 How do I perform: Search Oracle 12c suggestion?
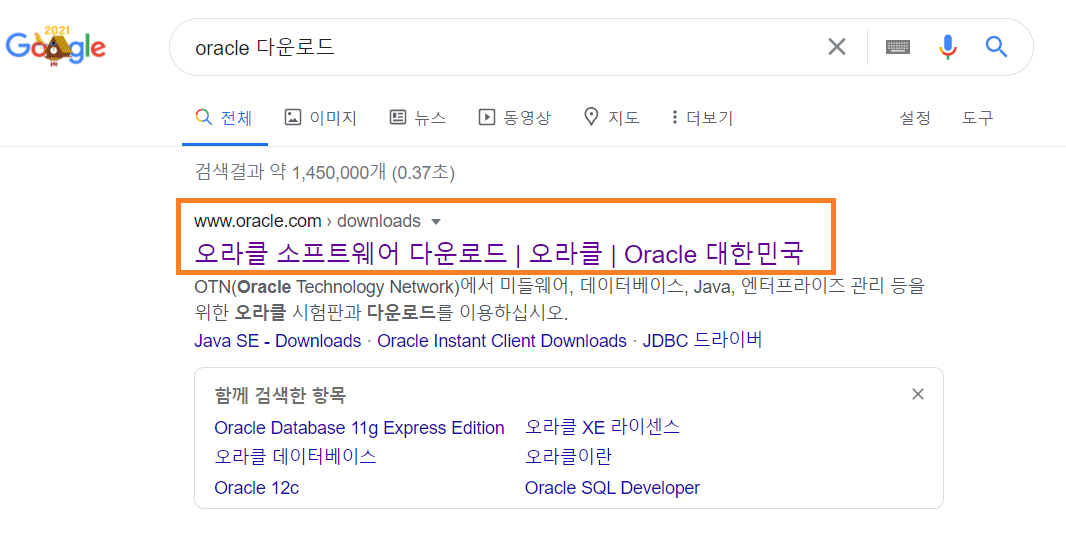[256, 488]
